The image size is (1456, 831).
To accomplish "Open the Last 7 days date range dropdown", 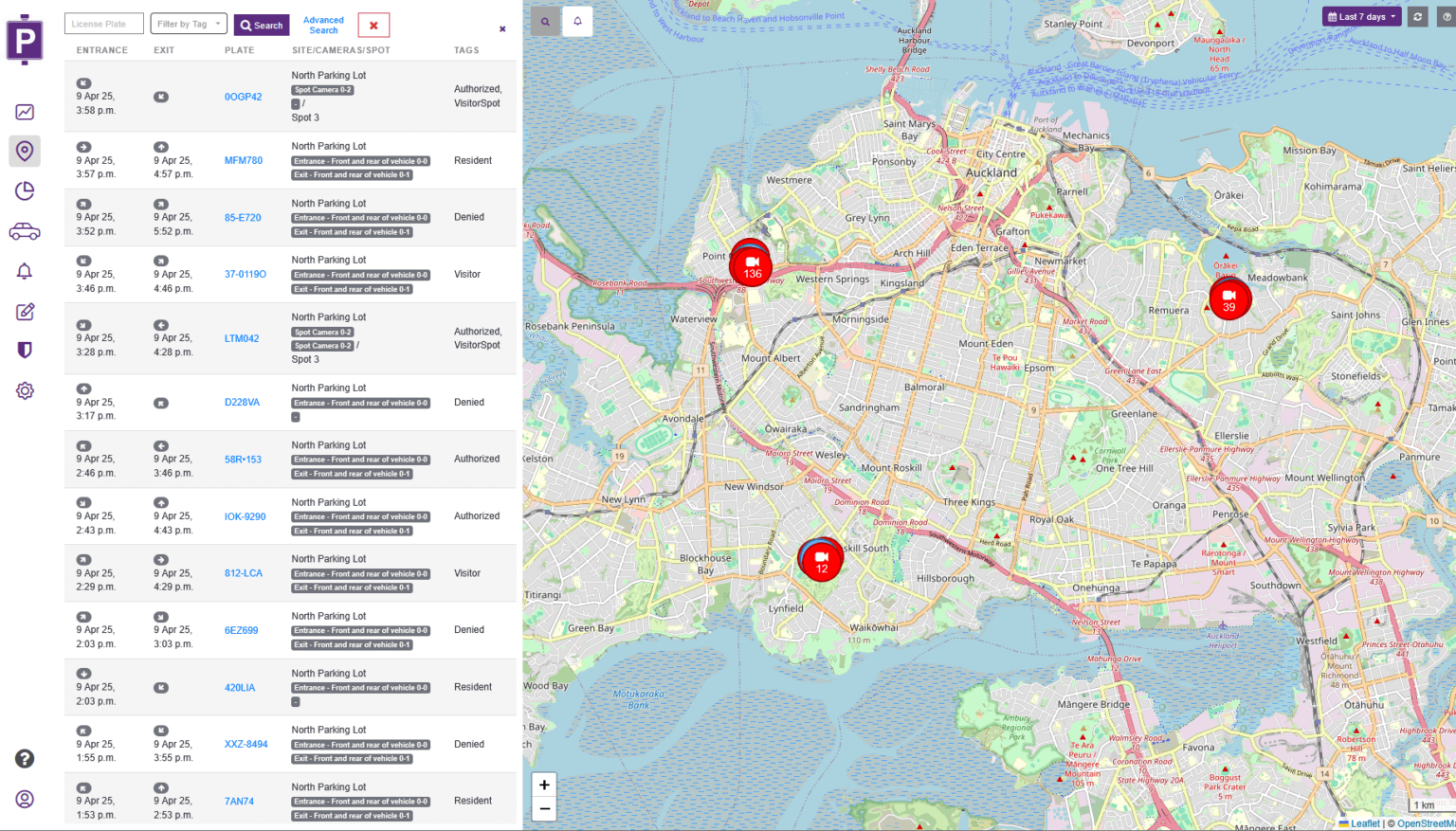I will click(1361, 17).
